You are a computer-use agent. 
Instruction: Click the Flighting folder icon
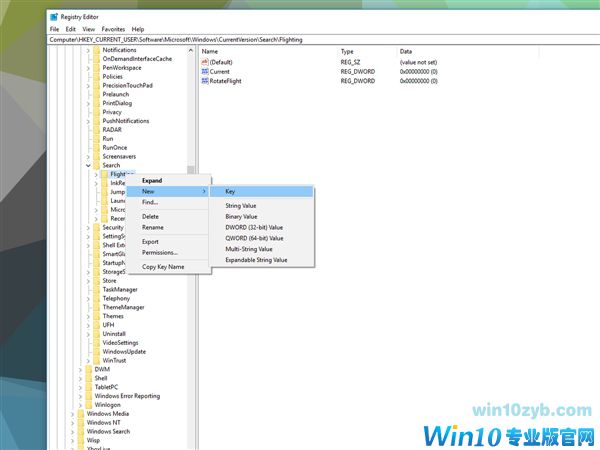tap(104, 174)
